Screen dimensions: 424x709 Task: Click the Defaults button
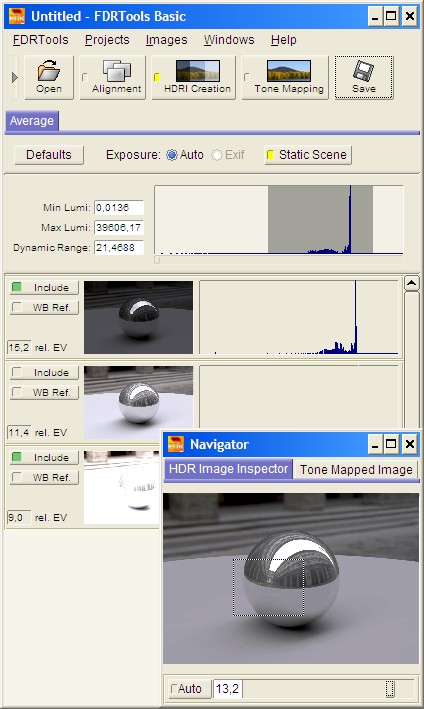(49, 155)
